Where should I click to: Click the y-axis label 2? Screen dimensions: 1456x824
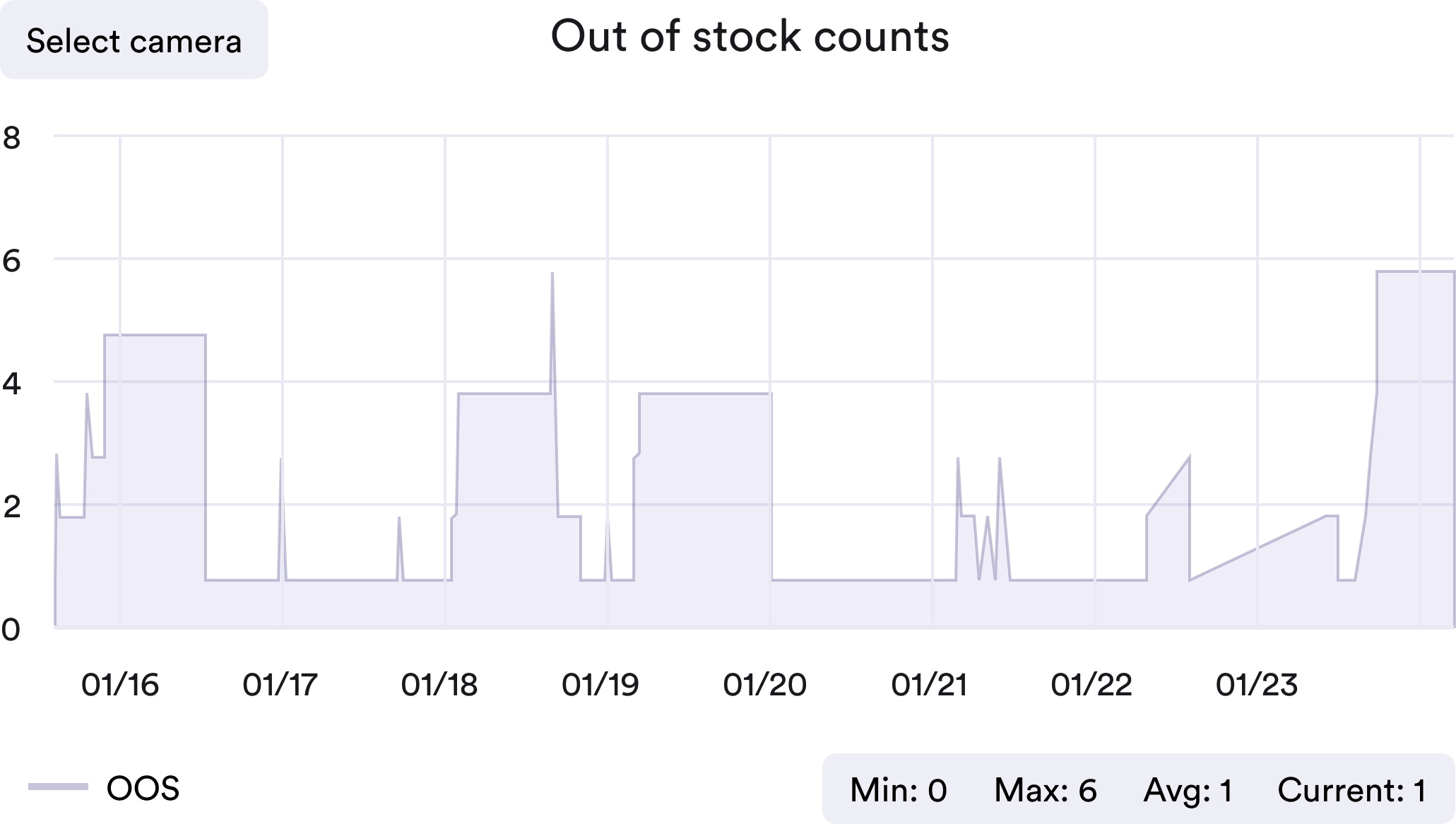11,507
